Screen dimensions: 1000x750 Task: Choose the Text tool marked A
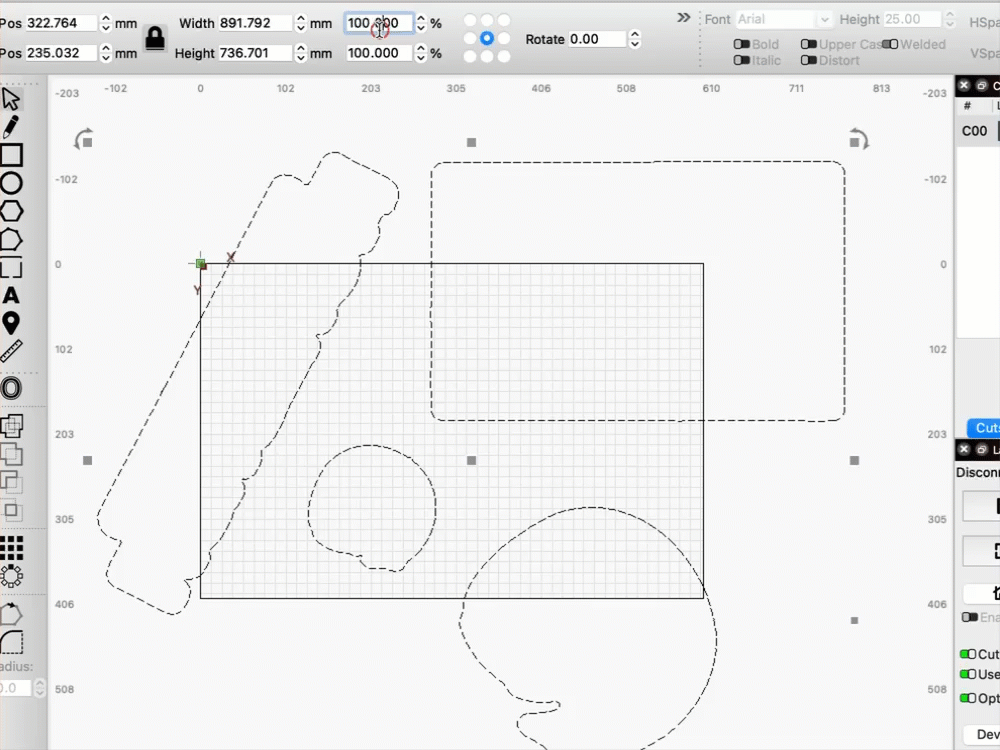11,295
